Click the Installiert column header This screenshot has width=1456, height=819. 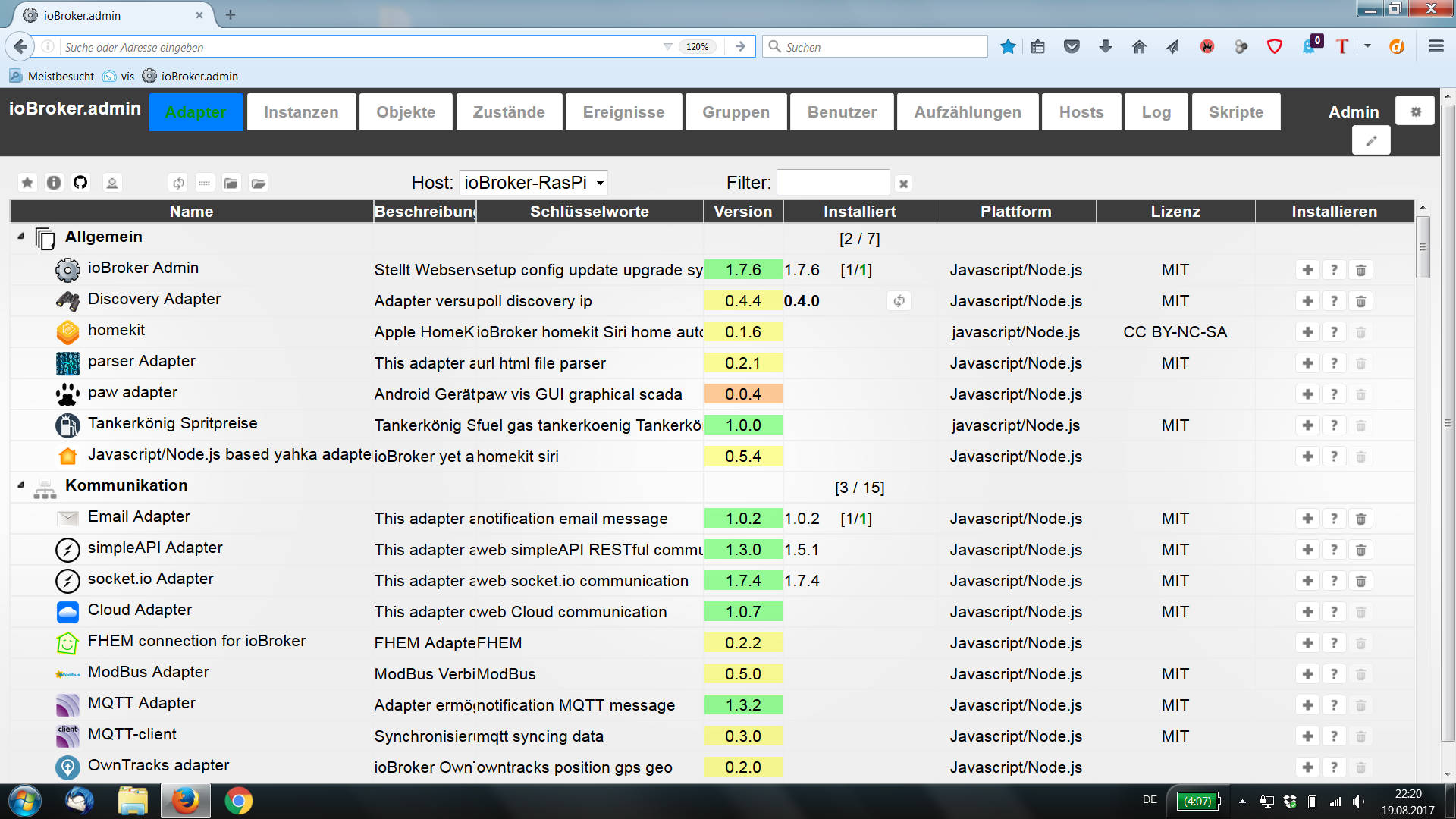click(x=860, y=212)
